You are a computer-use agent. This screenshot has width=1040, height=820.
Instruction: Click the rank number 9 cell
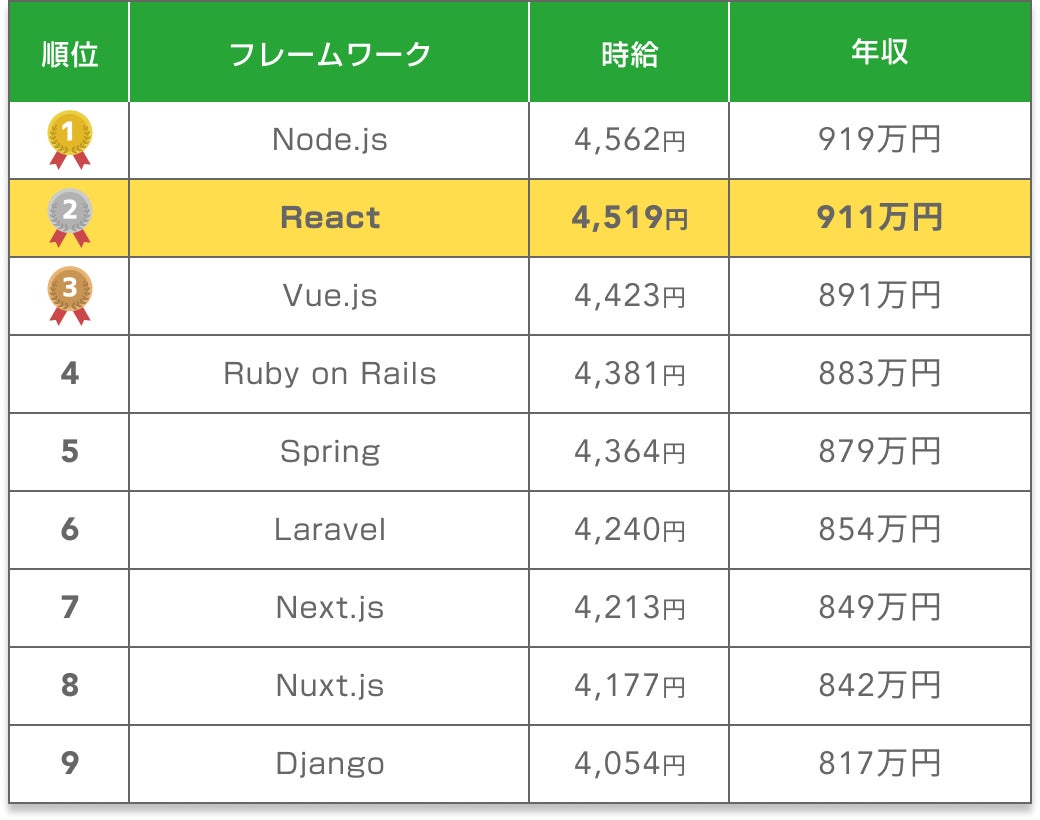click(x=69, y=764)
